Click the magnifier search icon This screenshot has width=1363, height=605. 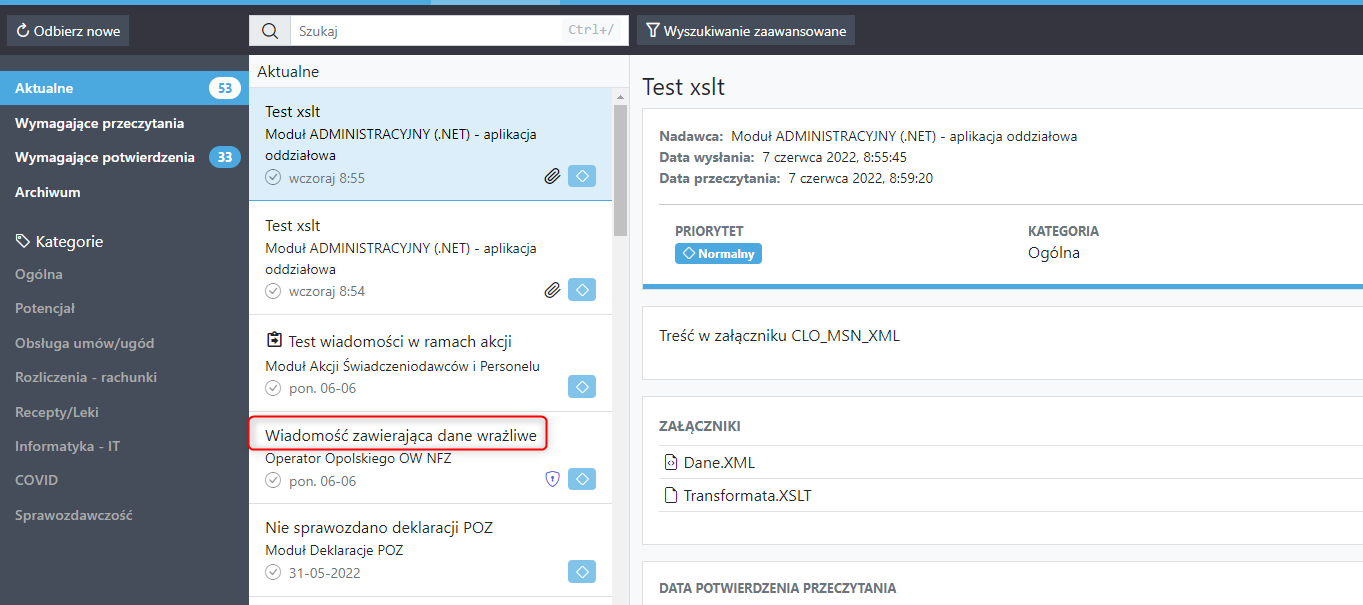269,31
